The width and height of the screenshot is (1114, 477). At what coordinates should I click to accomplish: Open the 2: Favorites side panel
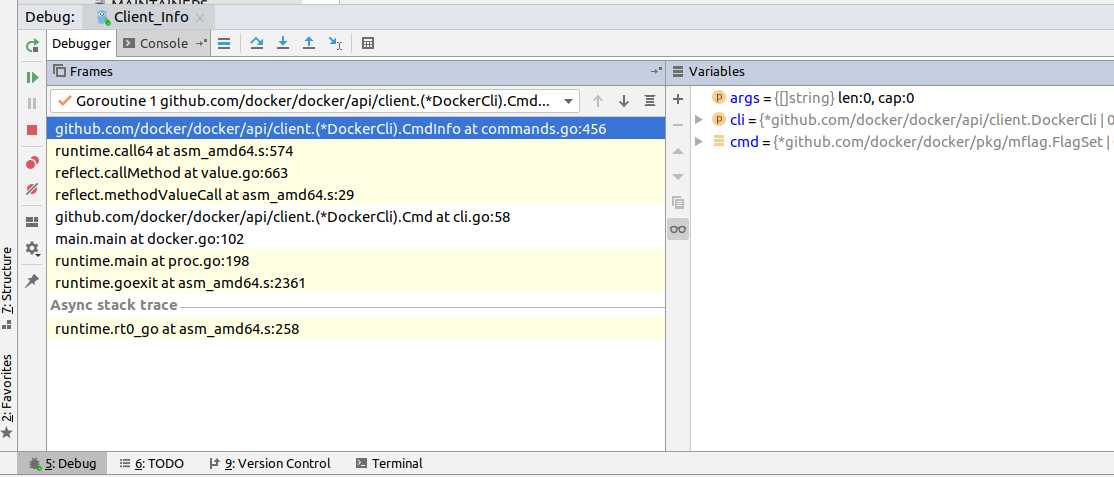[x=7, y=395]
